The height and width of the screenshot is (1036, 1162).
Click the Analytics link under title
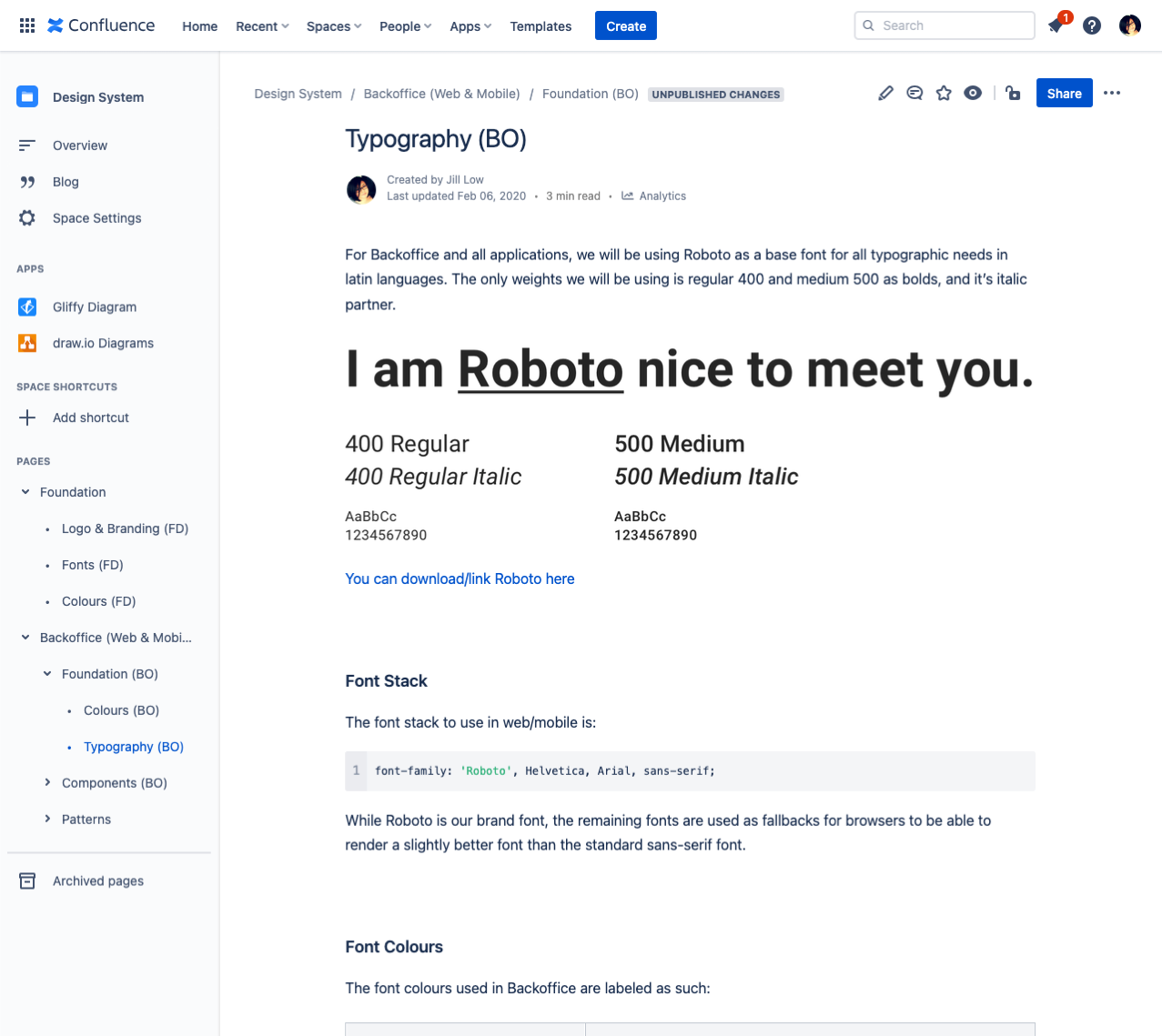(x=662, y=196)
